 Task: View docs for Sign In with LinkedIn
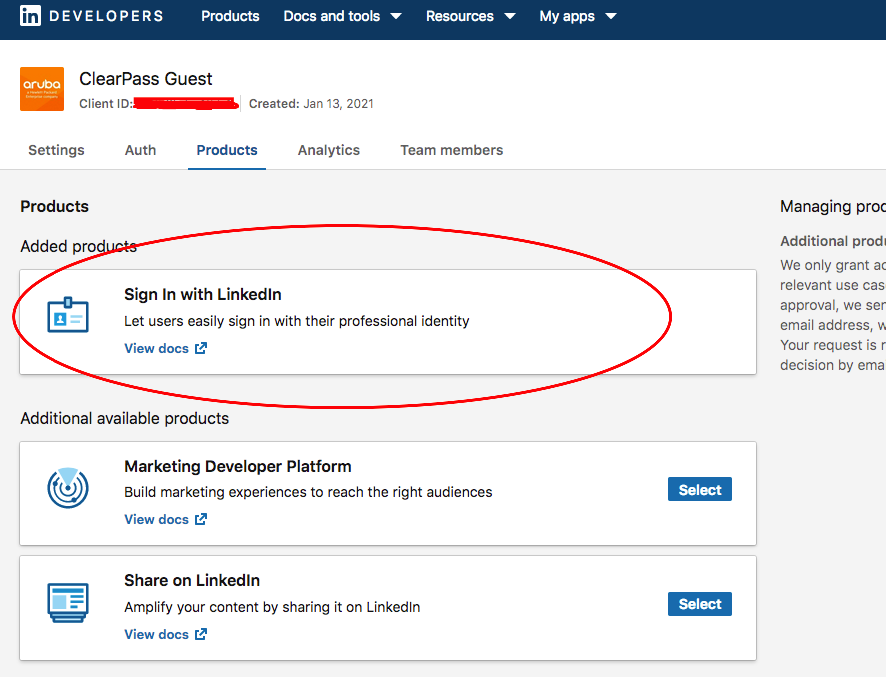[x=157, y=348]
